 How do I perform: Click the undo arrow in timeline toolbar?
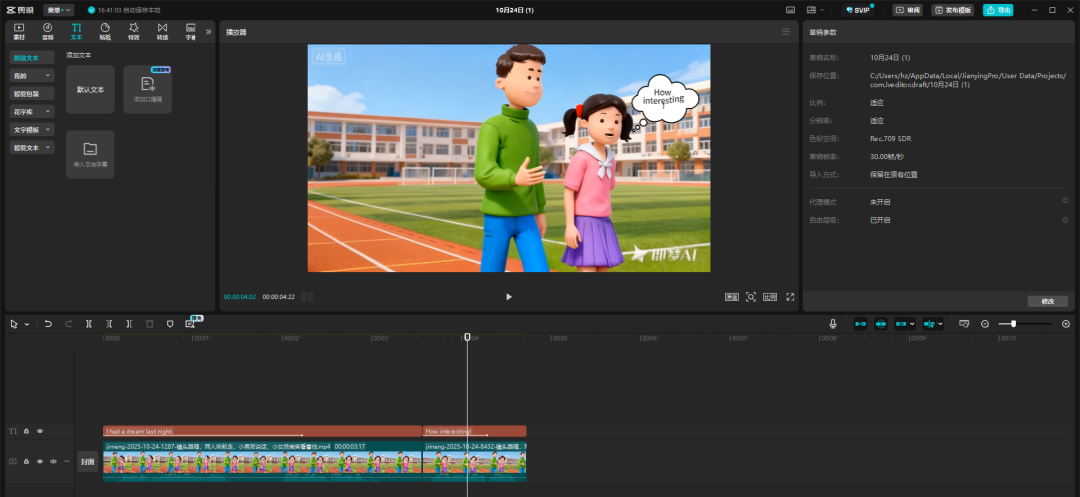pyautogui.click(x=48, y=324)
